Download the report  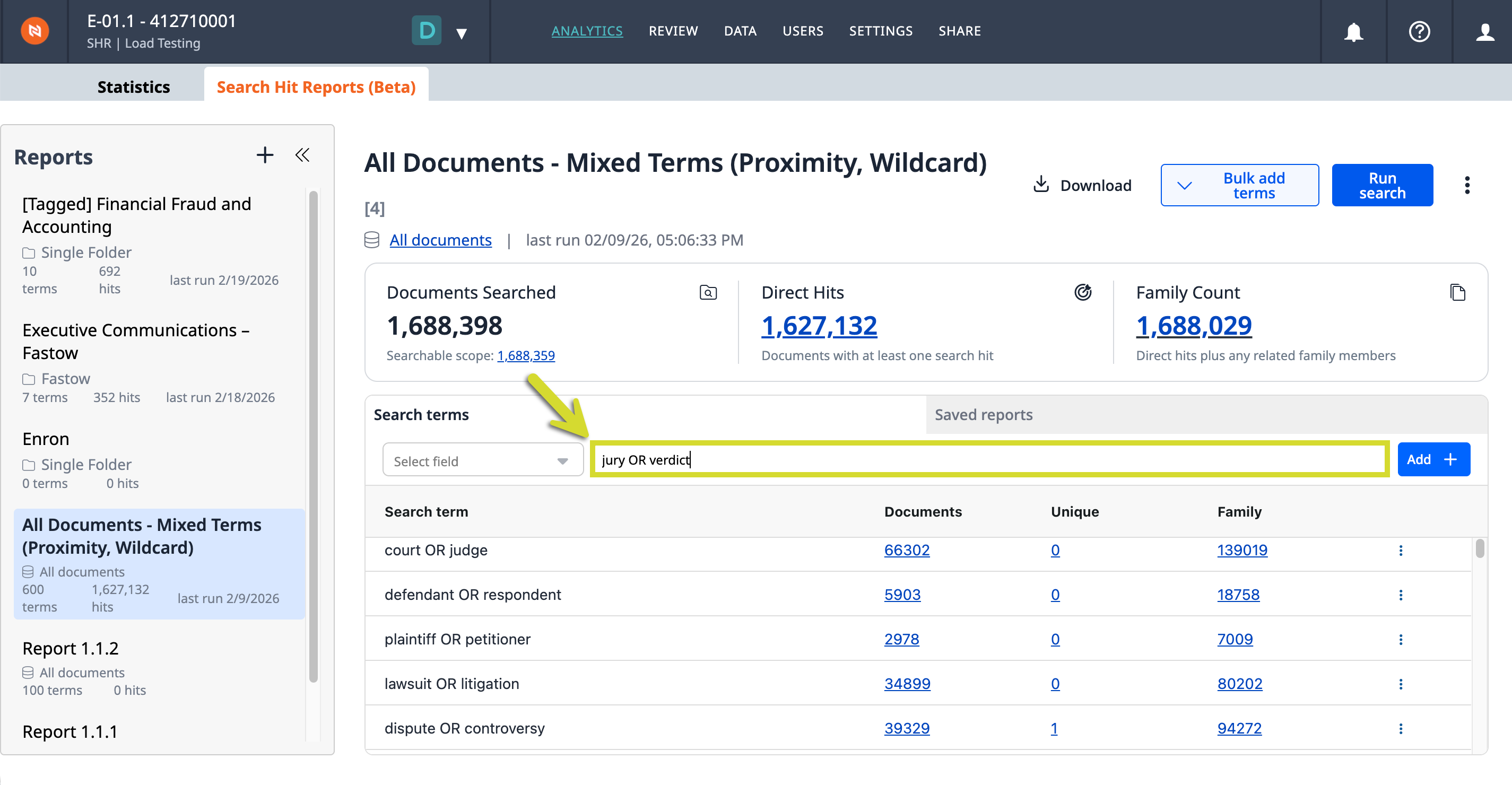coord(1082,186)
